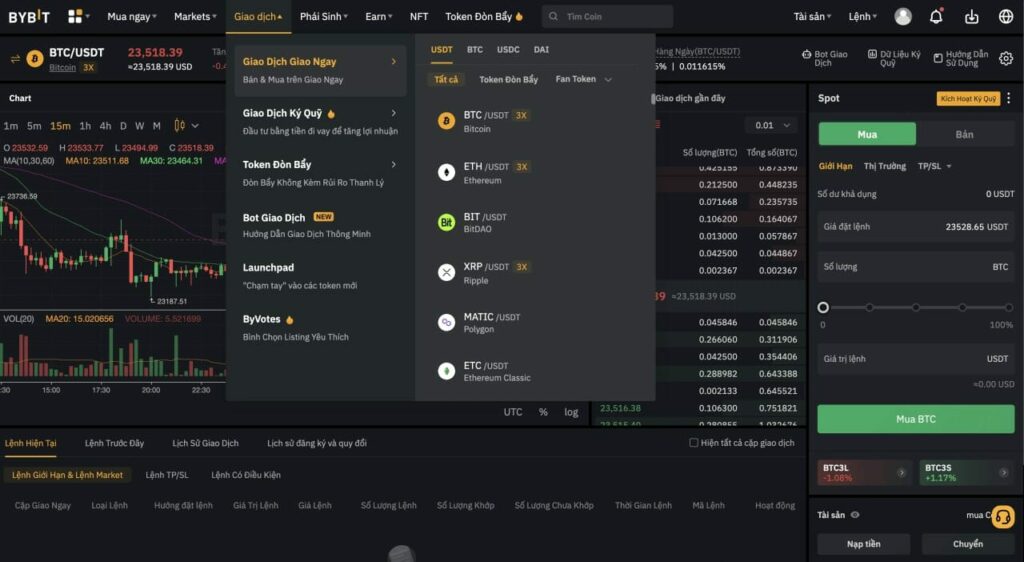Viewport: 1024px width, 562px height.
Task: Click the Giá trị lệnh USDT field
Action: click(916, 359)
